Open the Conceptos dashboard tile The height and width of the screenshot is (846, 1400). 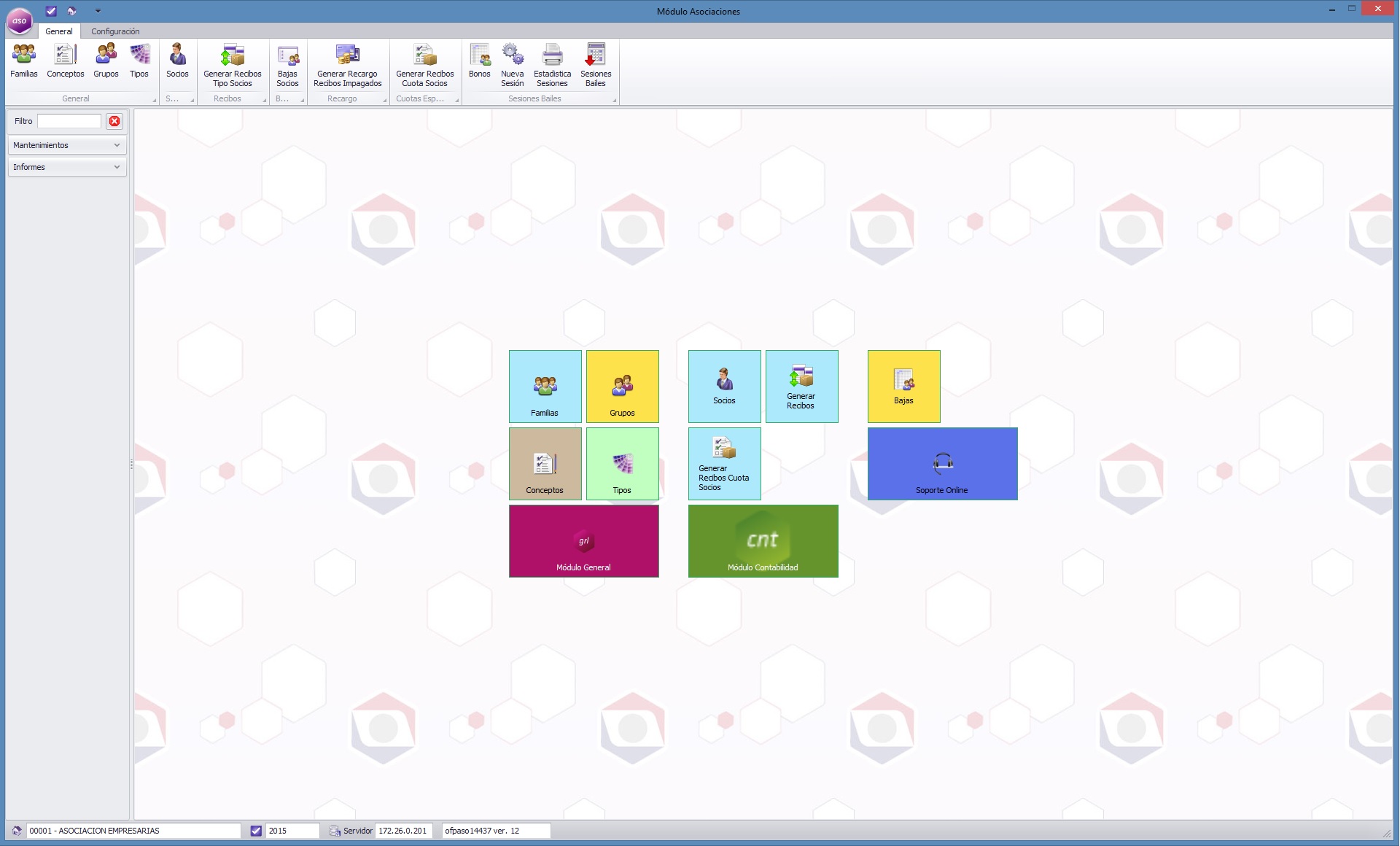545,464
